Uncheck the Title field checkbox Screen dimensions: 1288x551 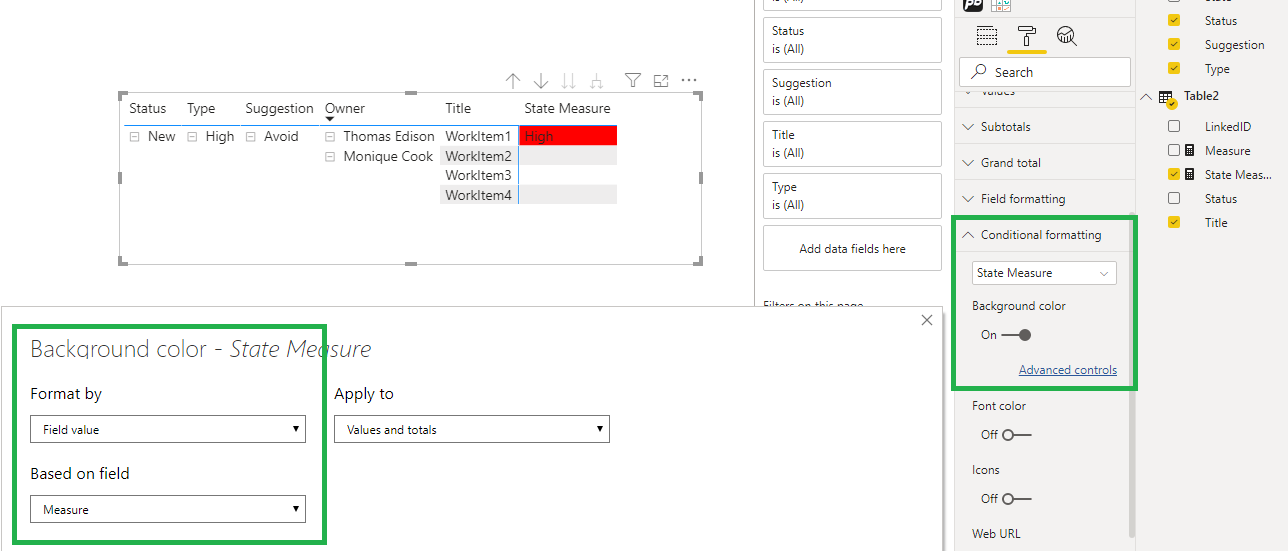(1174, 222)
